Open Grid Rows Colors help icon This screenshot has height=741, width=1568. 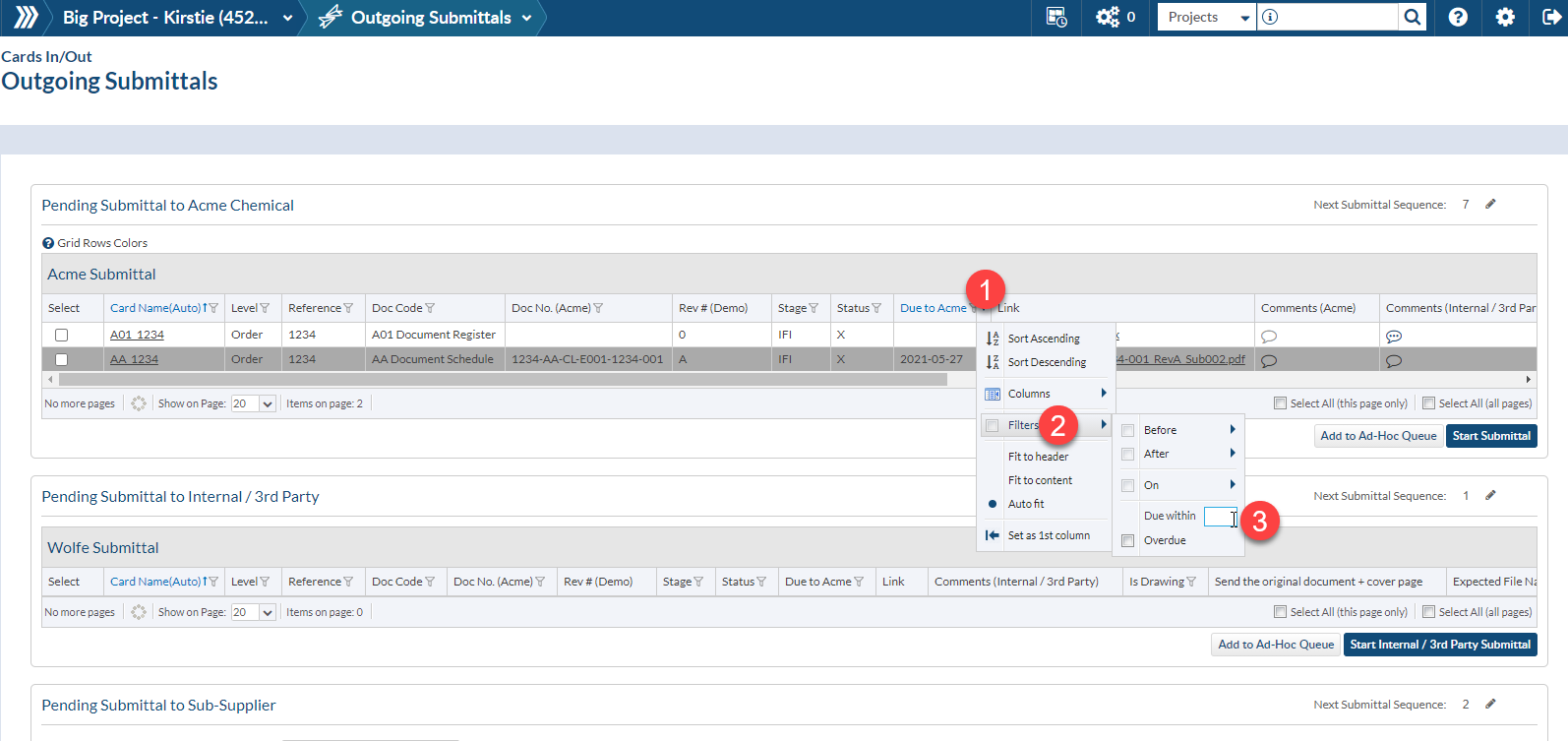(48, 243)
